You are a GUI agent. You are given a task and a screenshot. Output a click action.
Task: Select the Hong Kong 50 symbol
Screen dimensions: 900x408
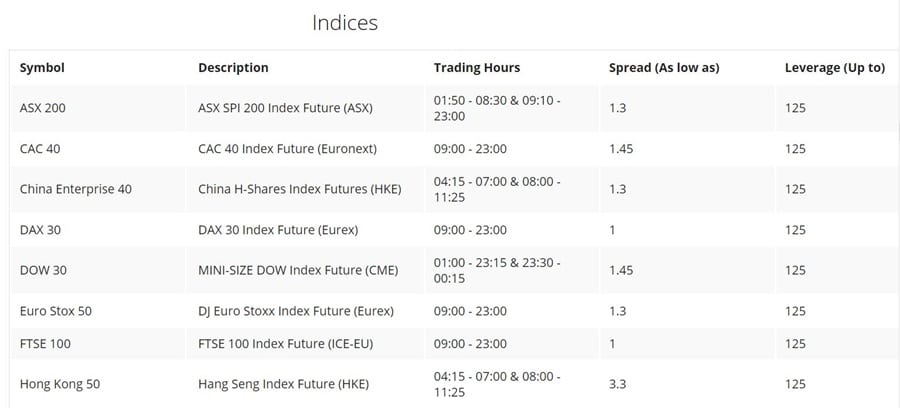coord(60,384)
